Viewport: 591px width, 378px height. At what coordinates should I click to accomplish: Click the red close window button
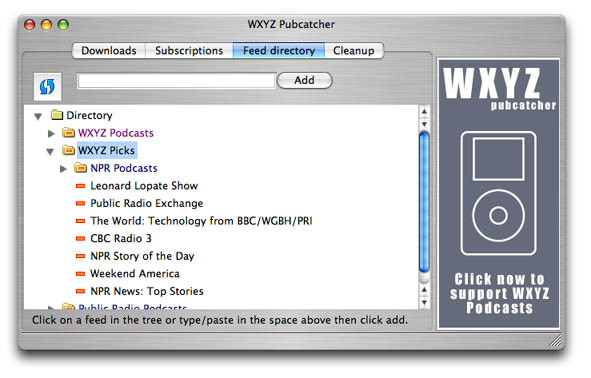[x=29, y=25]
